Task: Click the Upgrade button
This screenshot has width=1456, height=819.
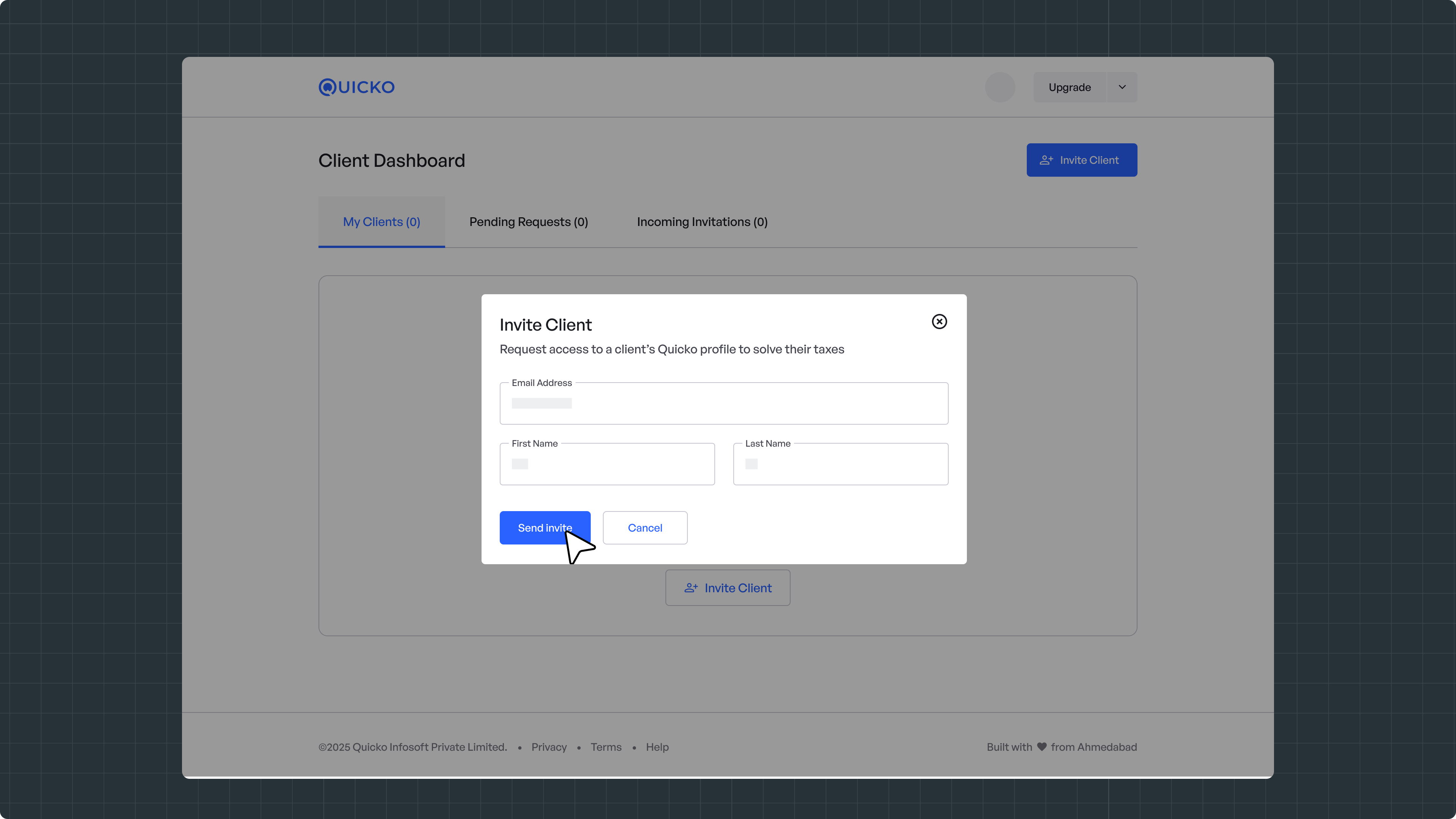Action: pos(1069,87)
